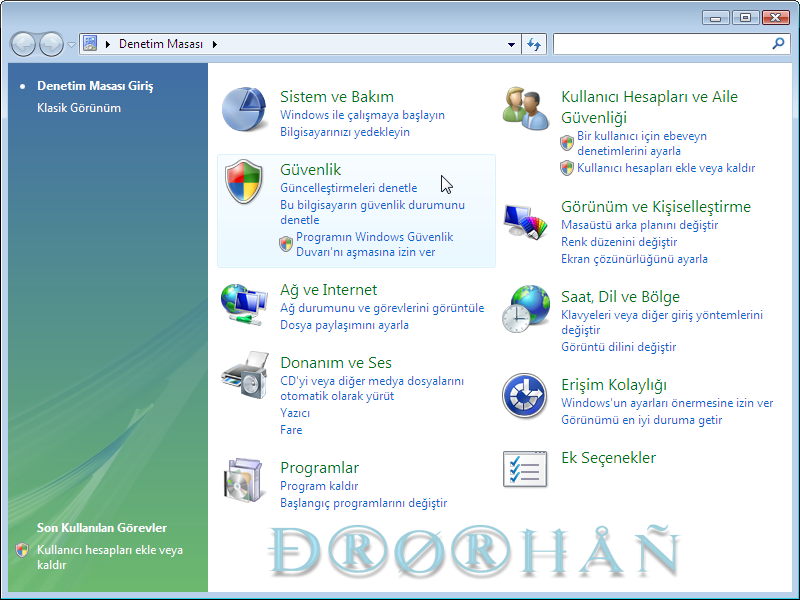The height and width of the screenshot is (600, 800).
Task: Open the Ağ ve Internet globe icon
Action: pos(244,305)
